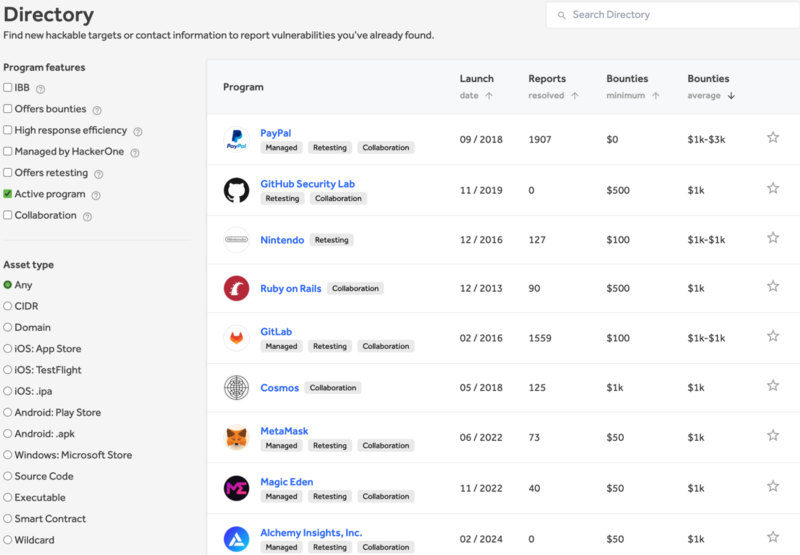Image resolution: width=800 pixels, height=555 pixels.
Task: Click the Magic Eden logo
Action: [236, 488]
